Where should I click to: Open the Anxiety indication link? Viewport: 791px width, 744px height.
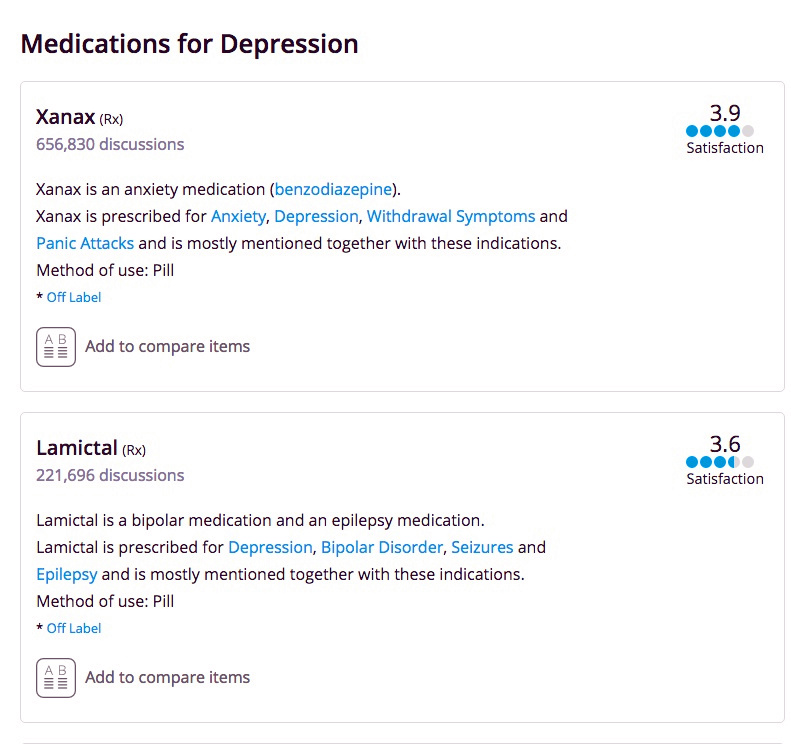tap(238, 216)
